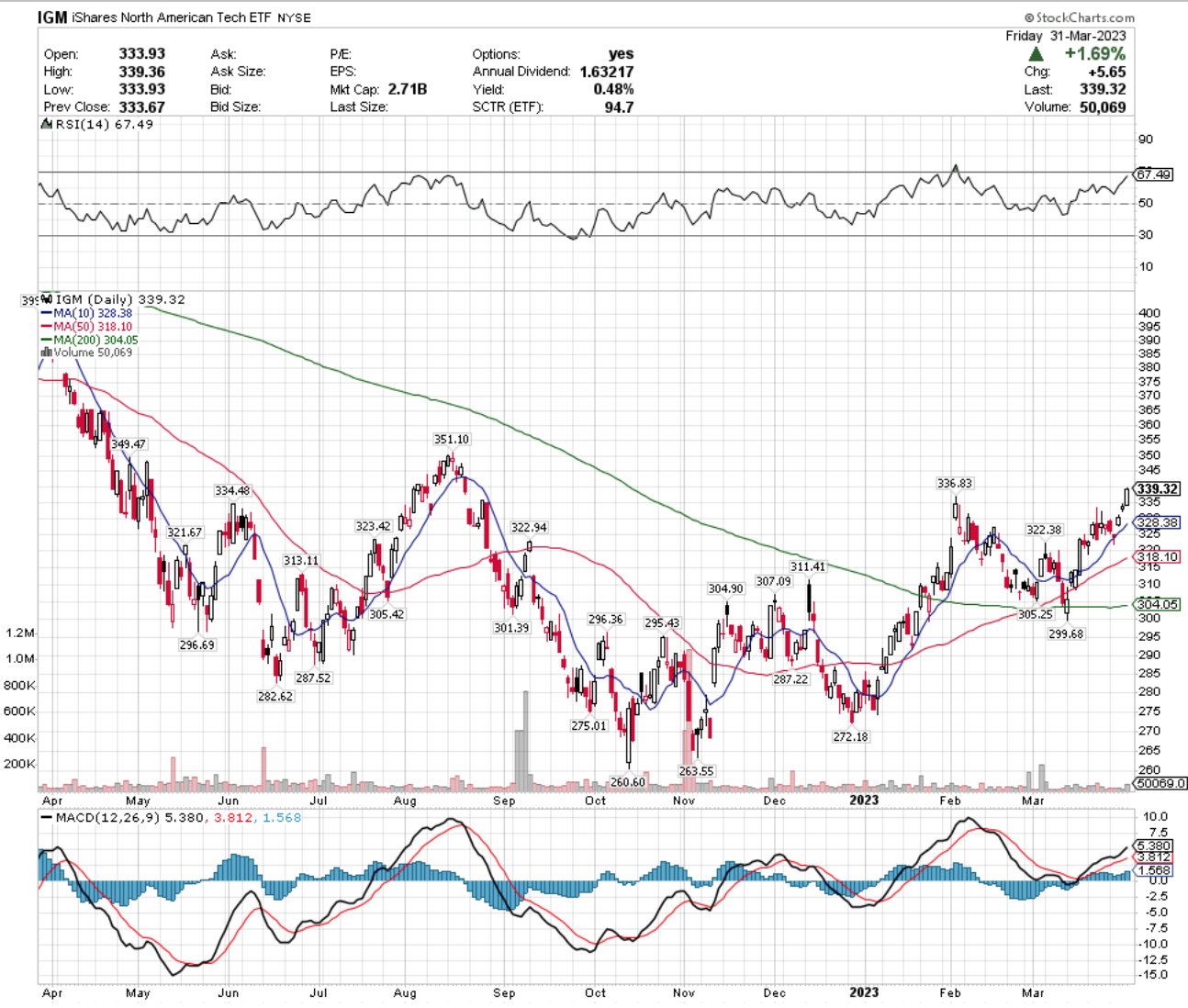
Task: Click the Chg value +5.65
Action: click(x=1107, y=72)
